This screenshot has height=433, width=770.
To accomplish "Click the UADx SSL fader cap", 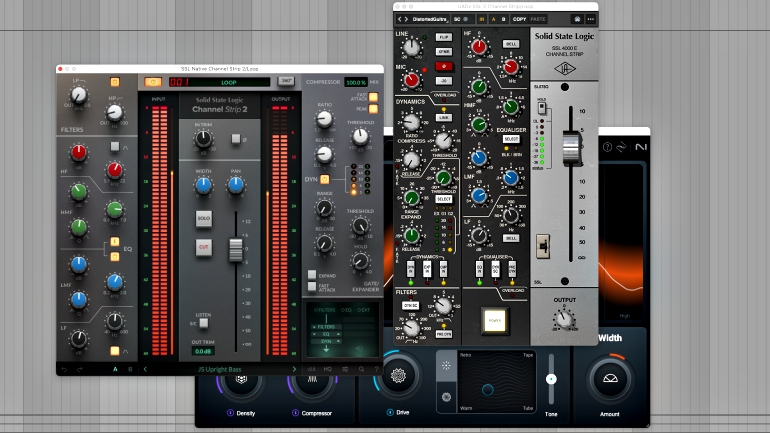I will [571, 147].
